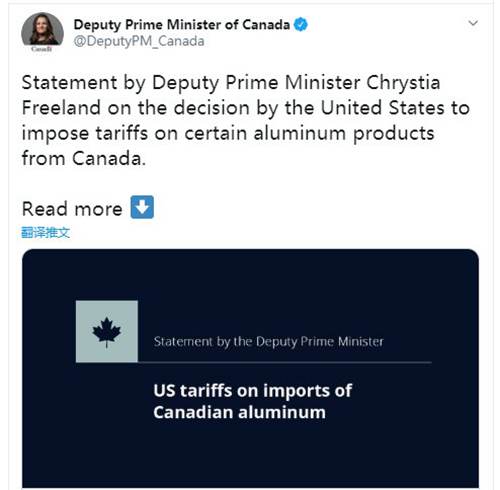The width and height of the screenshot is (500, 490).
Task: Click the blue verified badge
Action: (x=301, y=25)
